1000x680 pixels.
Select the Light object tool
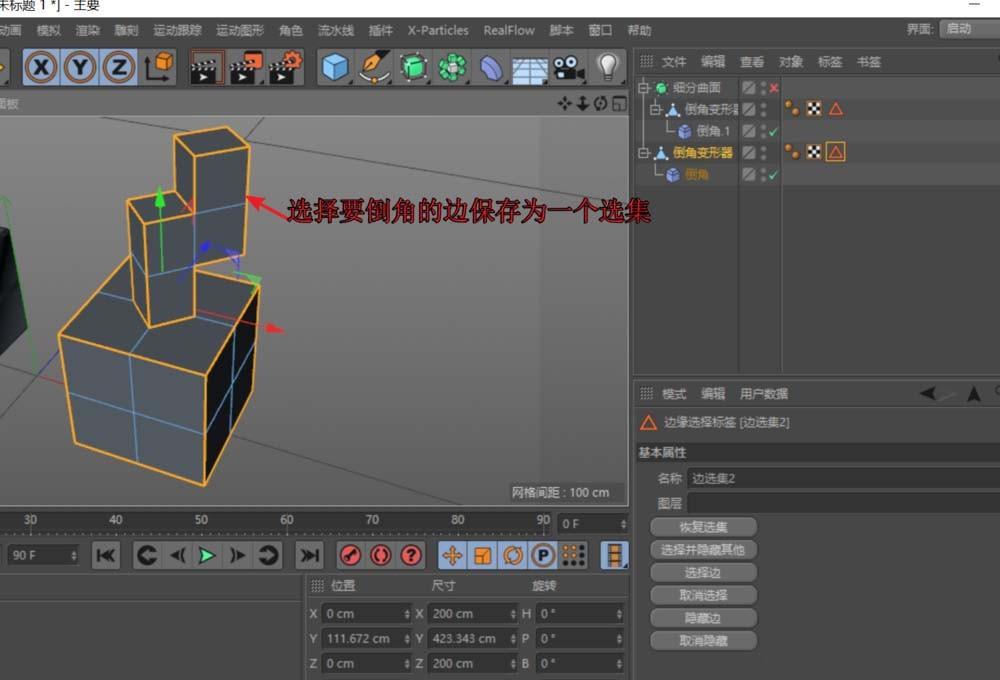(x=608, y=67)
